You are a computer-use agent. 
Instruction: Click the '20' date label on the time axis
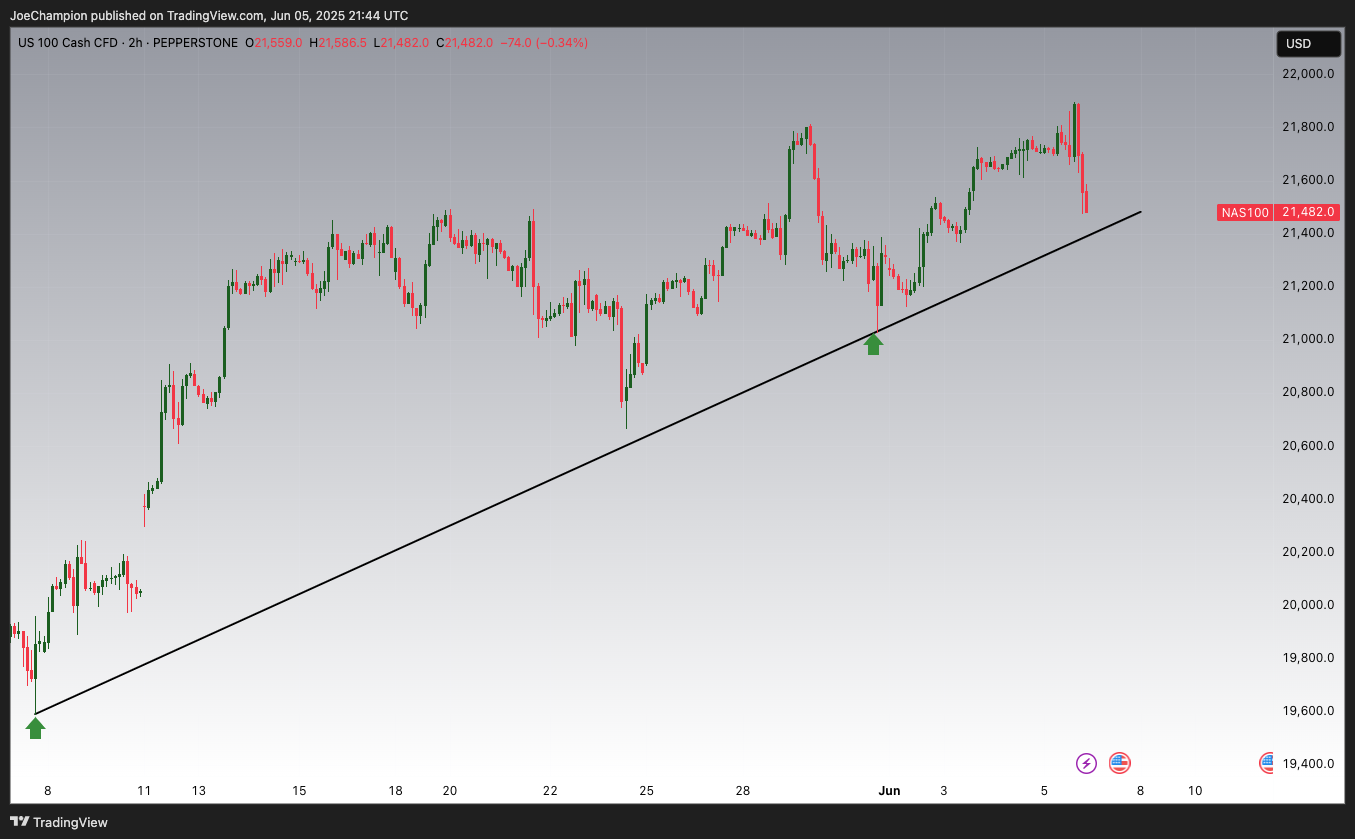point(450,791)
